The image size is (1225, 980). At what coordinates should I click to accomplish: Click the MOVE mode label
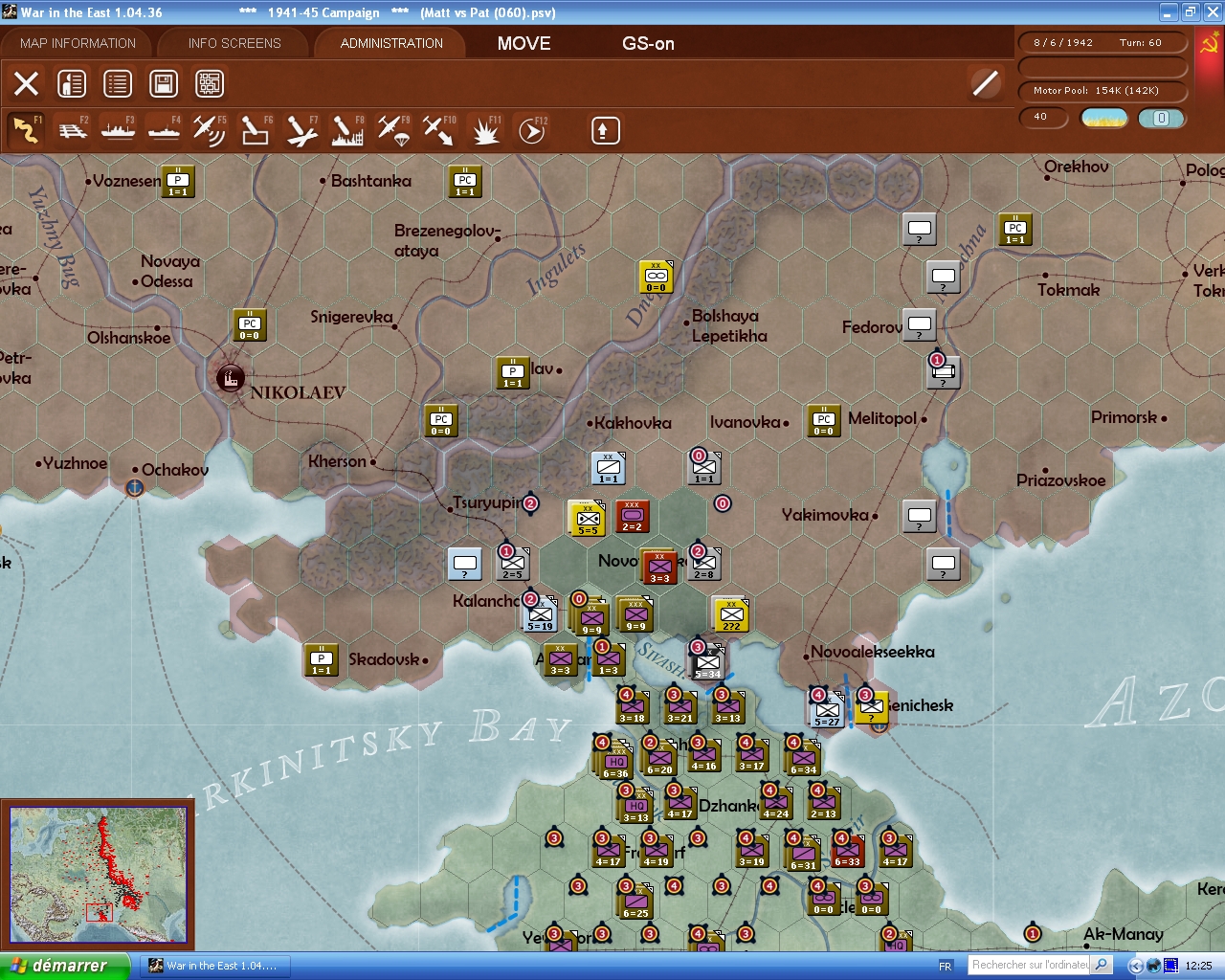(x=524, y=43)
